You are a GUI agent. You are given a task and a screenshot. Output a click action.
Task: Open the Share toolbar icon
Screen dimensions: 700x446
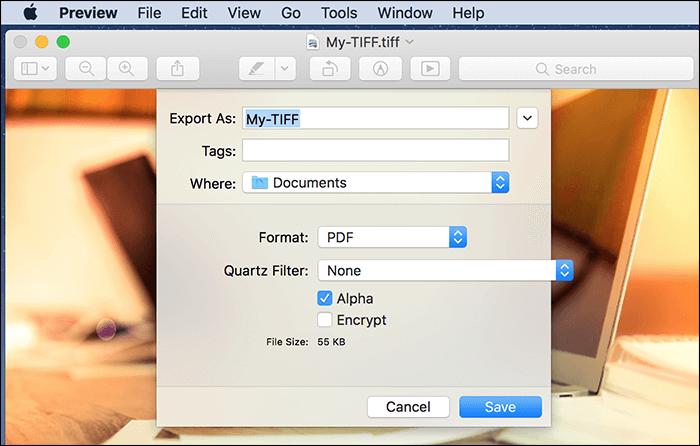(x=177, y=69)
